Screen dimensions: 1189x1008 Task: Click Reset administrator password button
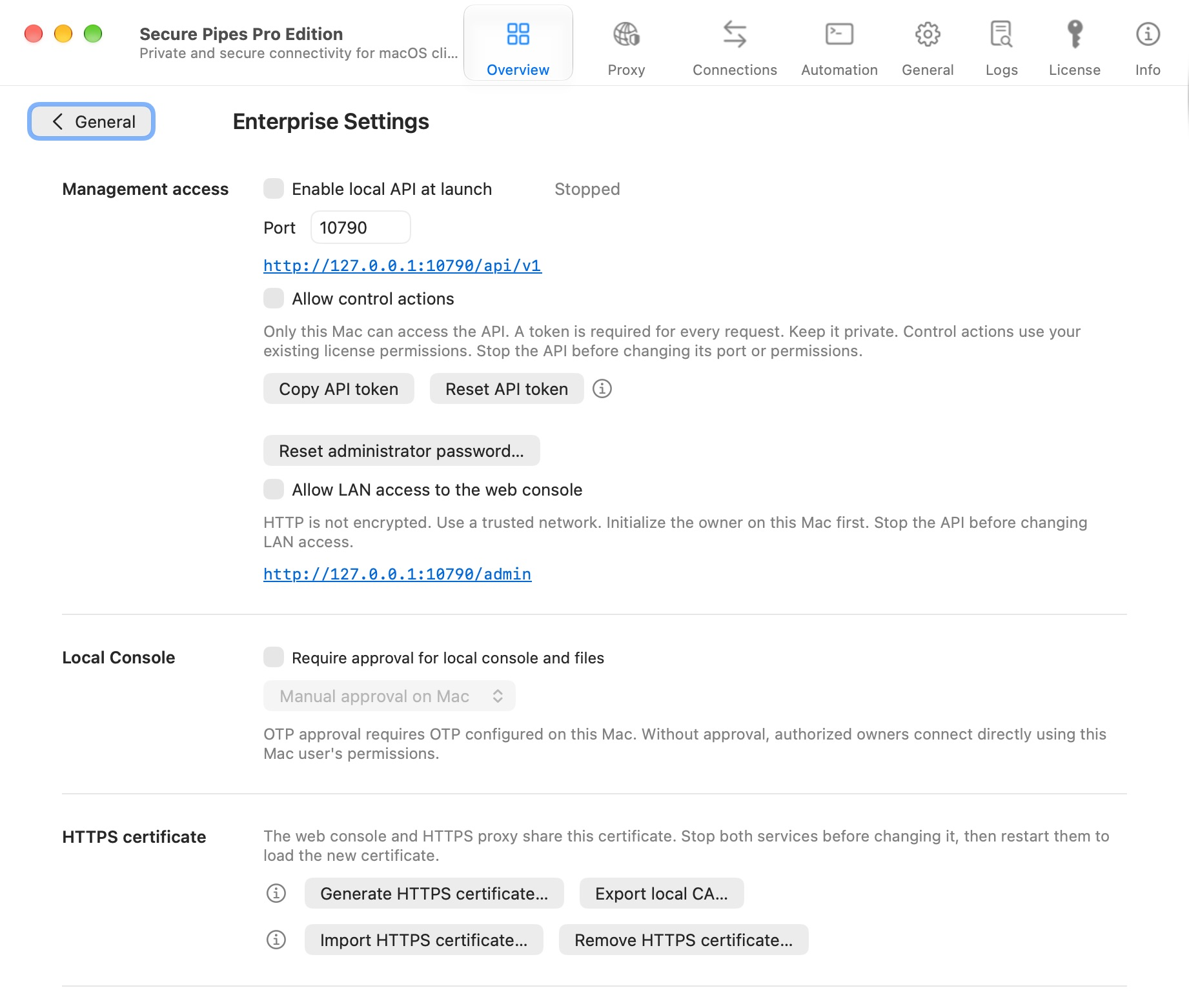[401, 451]
